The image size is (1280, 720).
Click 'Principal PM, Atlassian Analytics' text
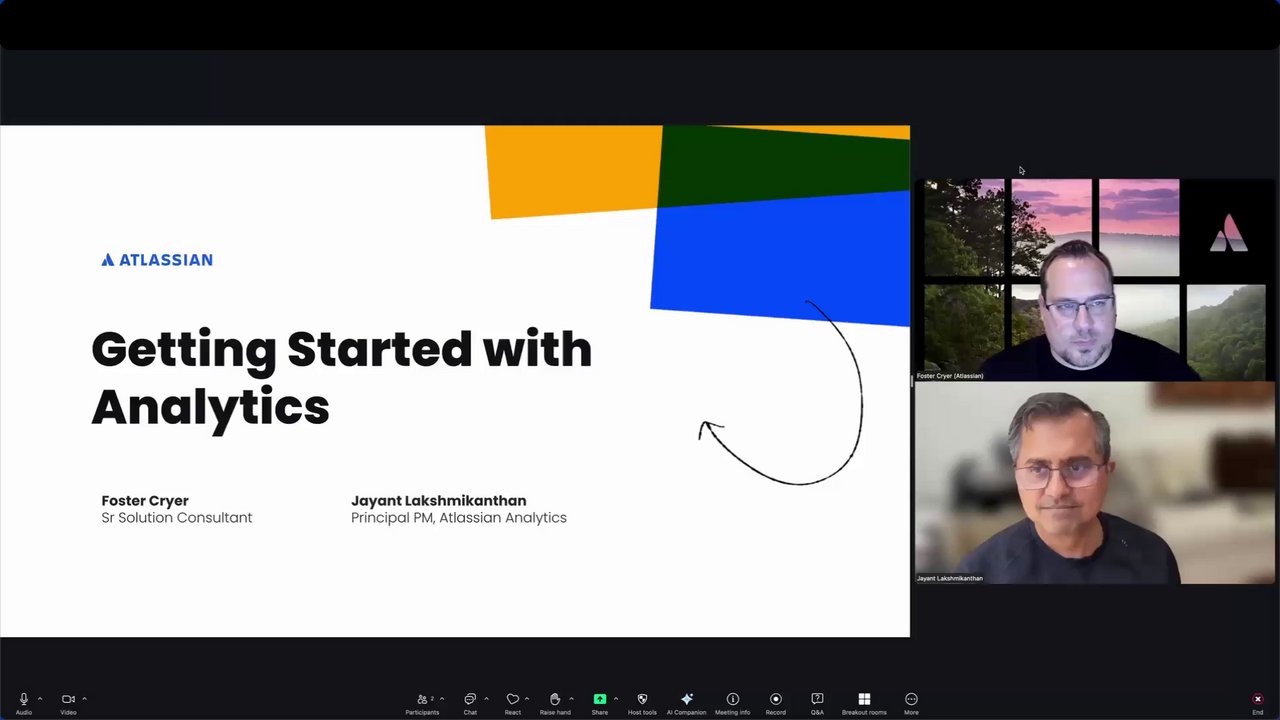[x=459, y=518]
